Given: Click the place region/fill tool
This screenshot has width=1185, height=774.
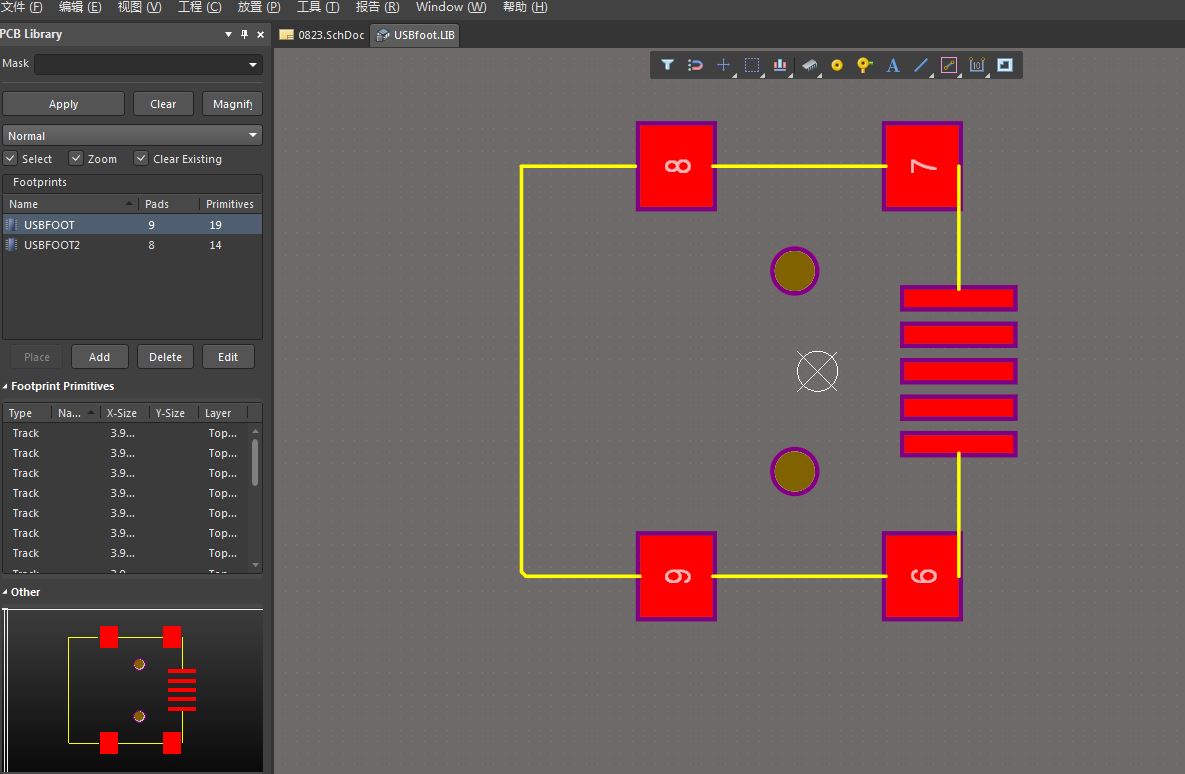Looking at the screenshot, I should tap(1005, 65).
